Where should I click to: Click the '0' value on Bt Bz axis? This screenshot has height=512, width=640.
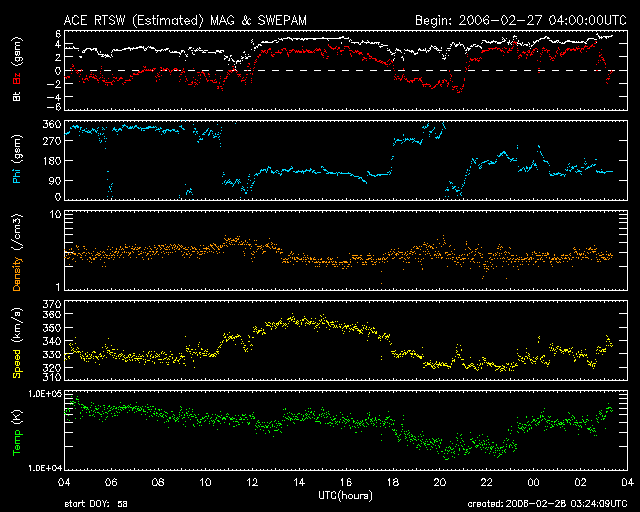(x=58, y=71)
